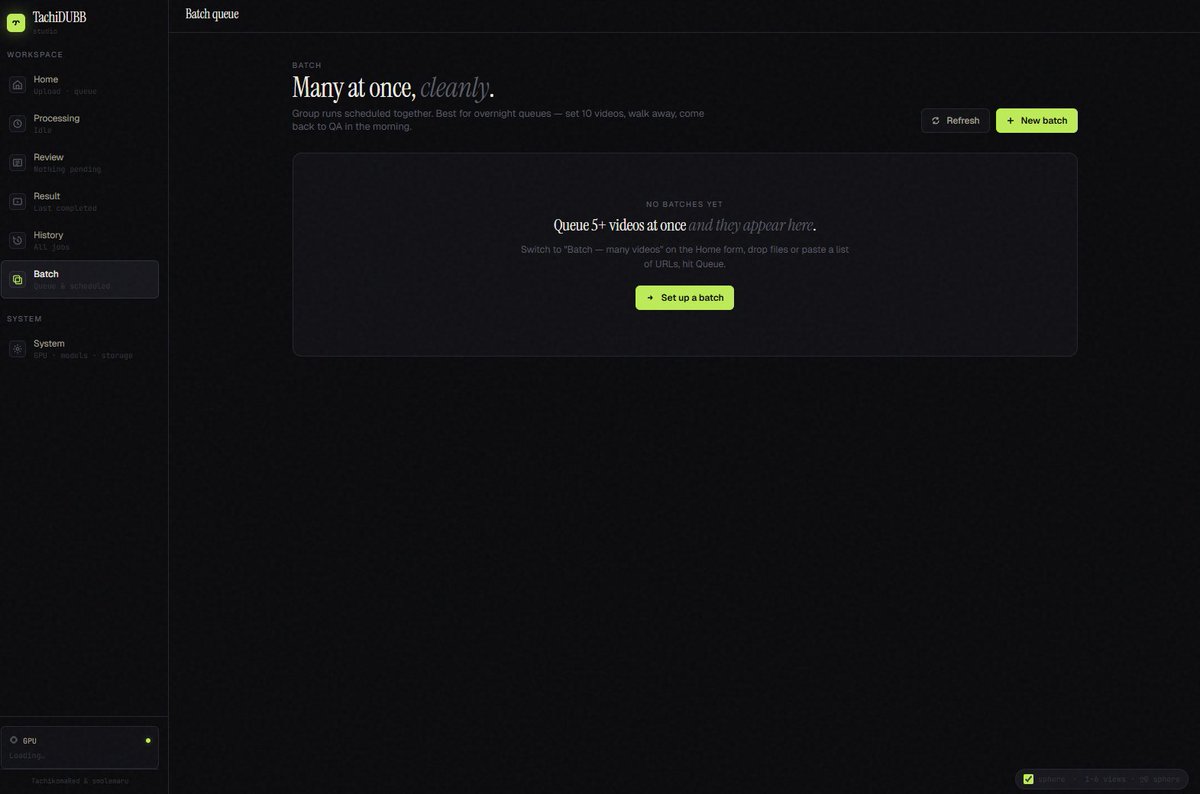Open the Home menu item

80,85
